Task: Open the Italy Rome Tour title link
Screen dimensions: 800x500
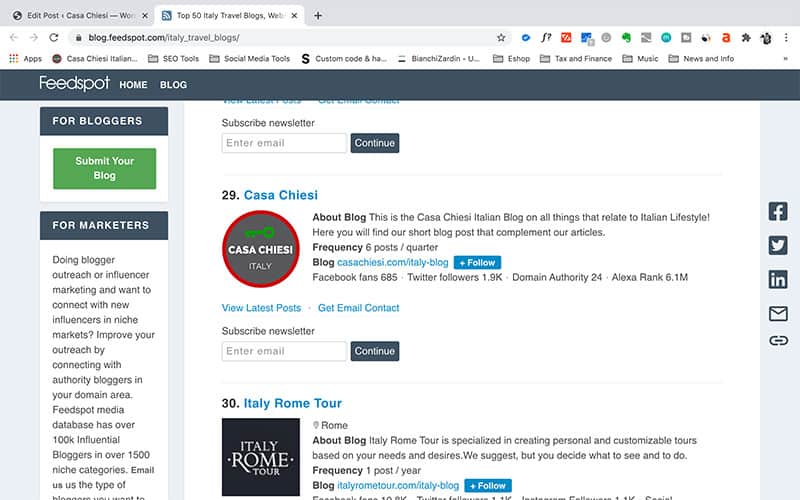Action: (x=292, y=403)
